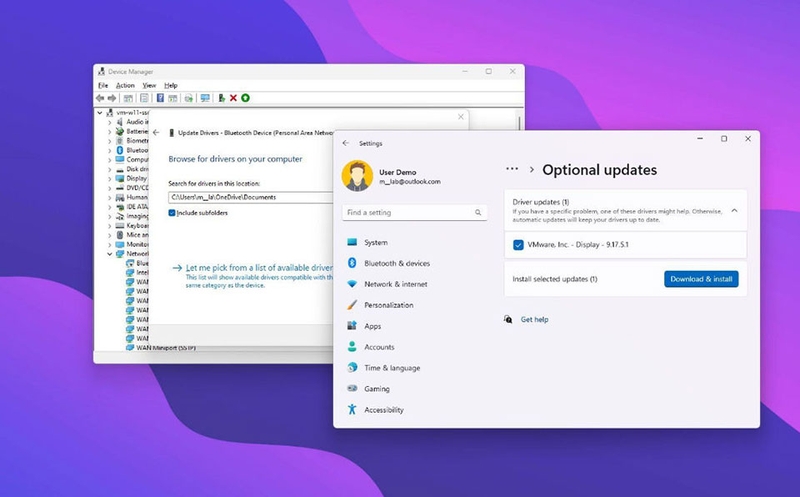Collapse the vm-w11 root node chevron
Image resolution: width=800 pixels, height=497 pixels.
pos(100,113)
